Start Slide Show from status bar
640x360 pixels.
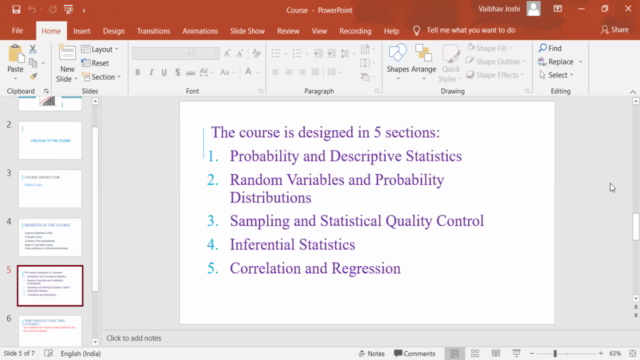[516, 353]
